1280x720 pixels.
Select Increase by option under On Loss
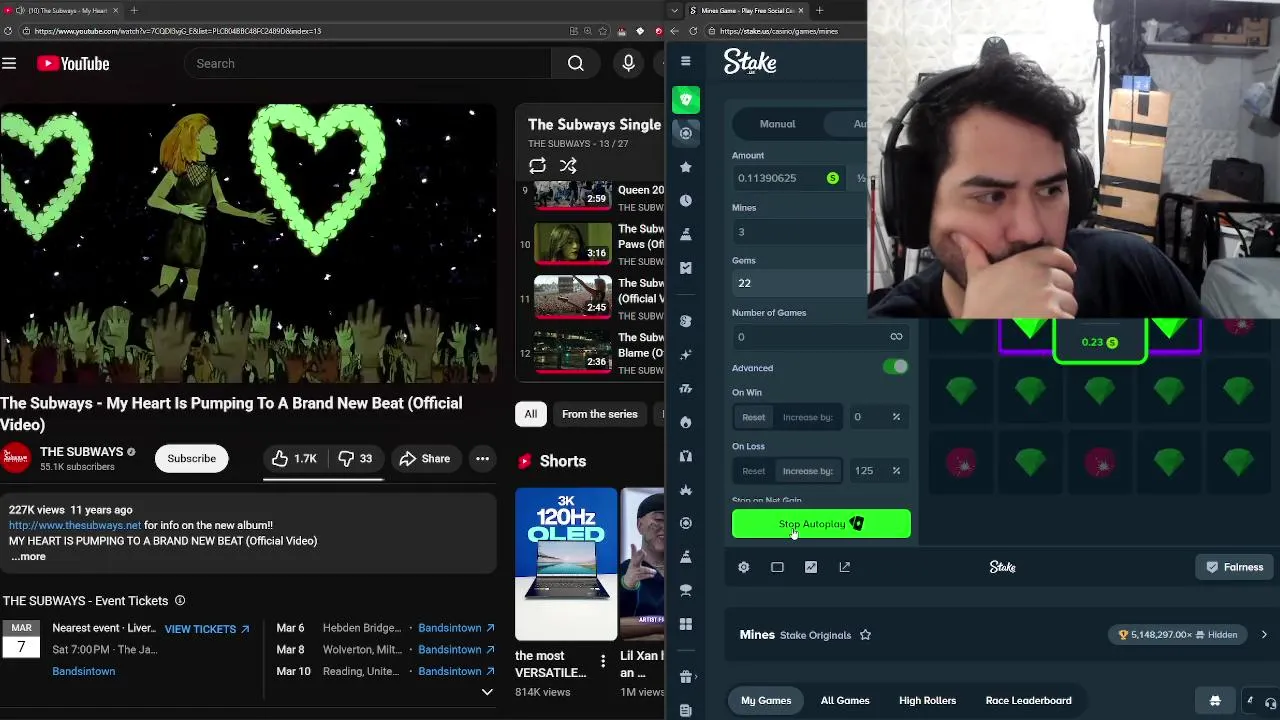pyautogui.click(x=807, y=471)
